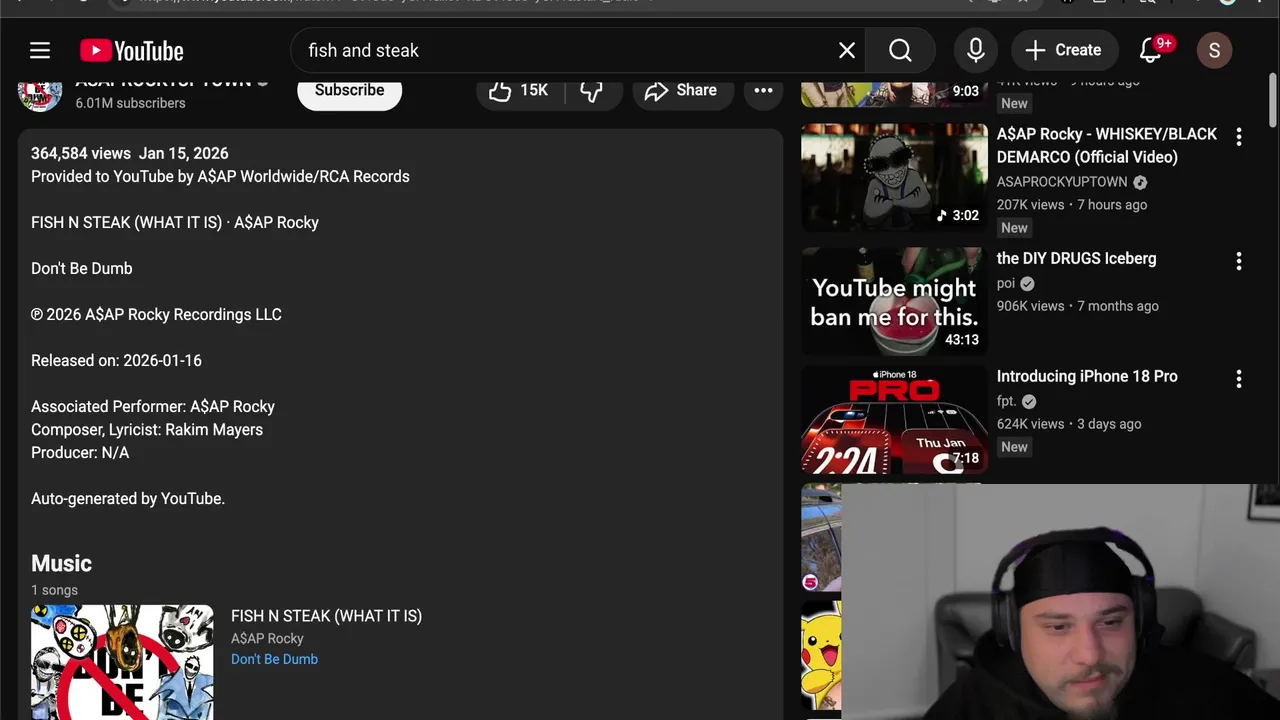Open options for WHISKEY/BLACK DEMARCO video
This screenshot has height=720, width=1280.
[x=1238, y=137]
